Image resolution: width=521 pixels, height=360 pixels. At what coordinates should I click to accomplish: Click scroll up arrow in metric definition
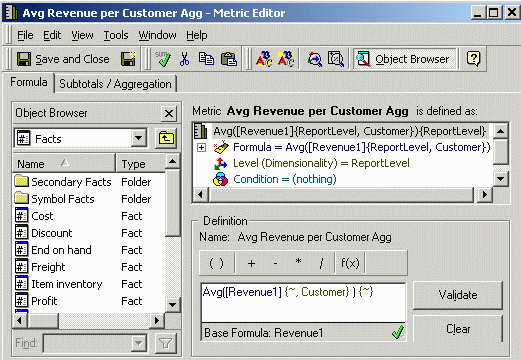click(x=501, y=131)
